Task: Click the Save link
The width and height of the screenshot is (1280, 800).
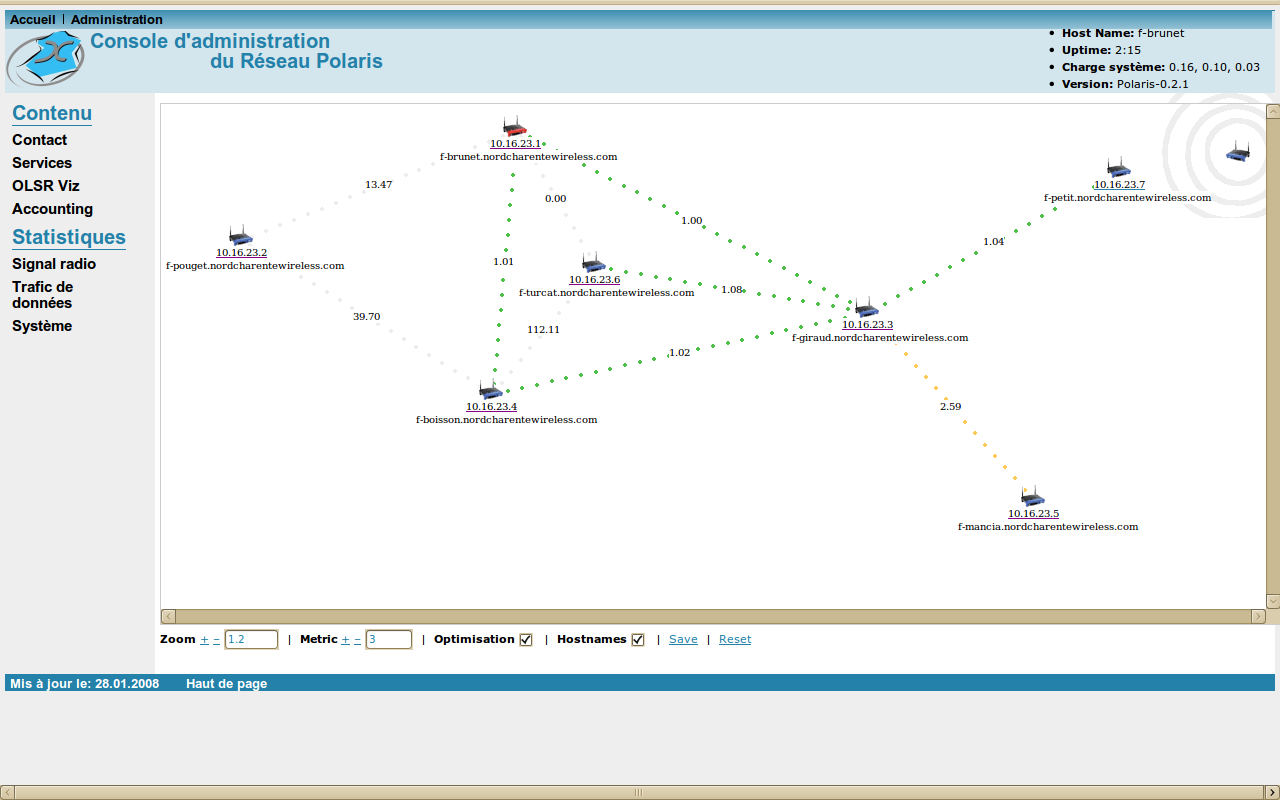Action: pyautogui.click(x=683, y=640)
